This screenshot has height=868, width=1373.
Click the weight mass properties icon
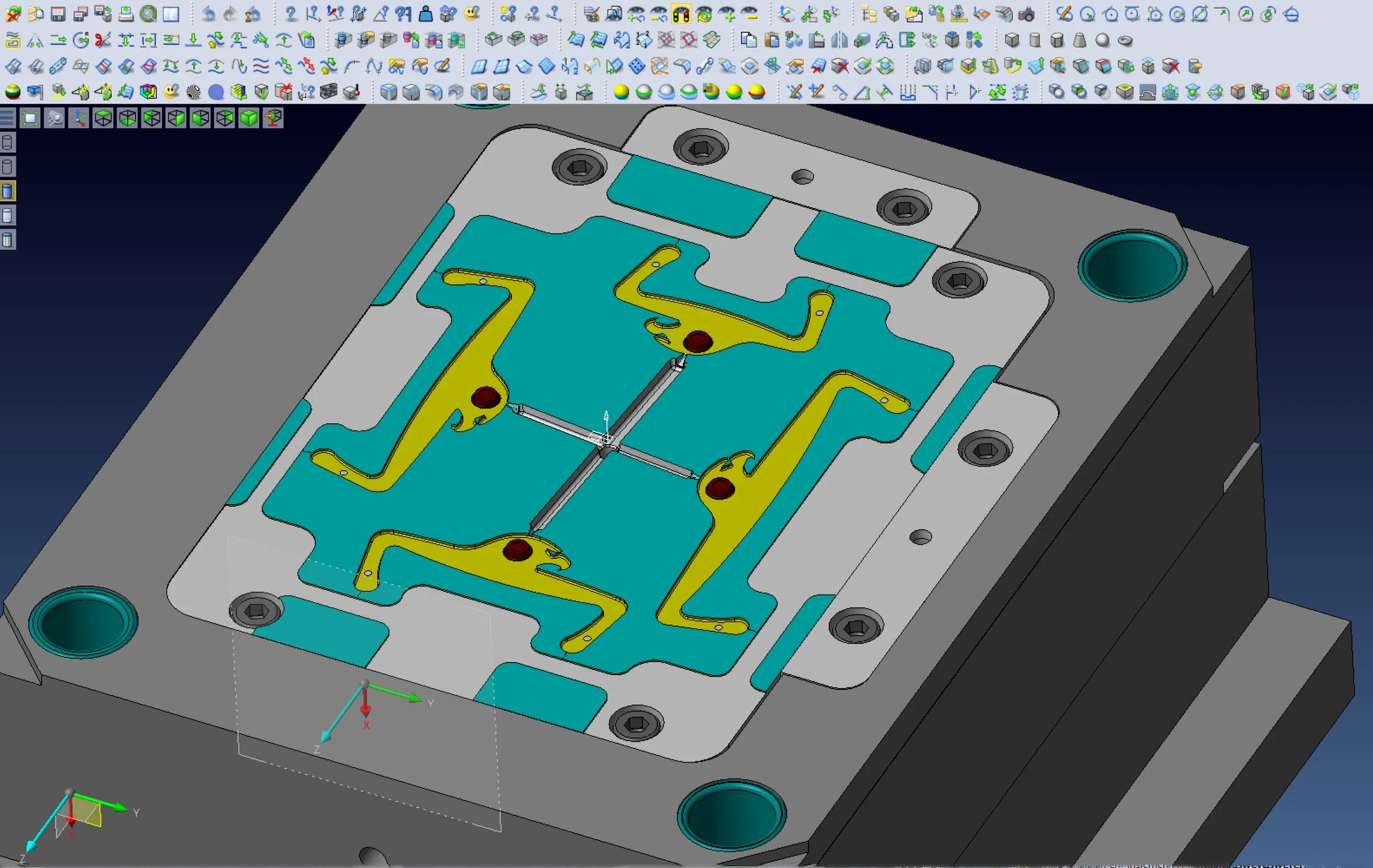tap(426, 14)
